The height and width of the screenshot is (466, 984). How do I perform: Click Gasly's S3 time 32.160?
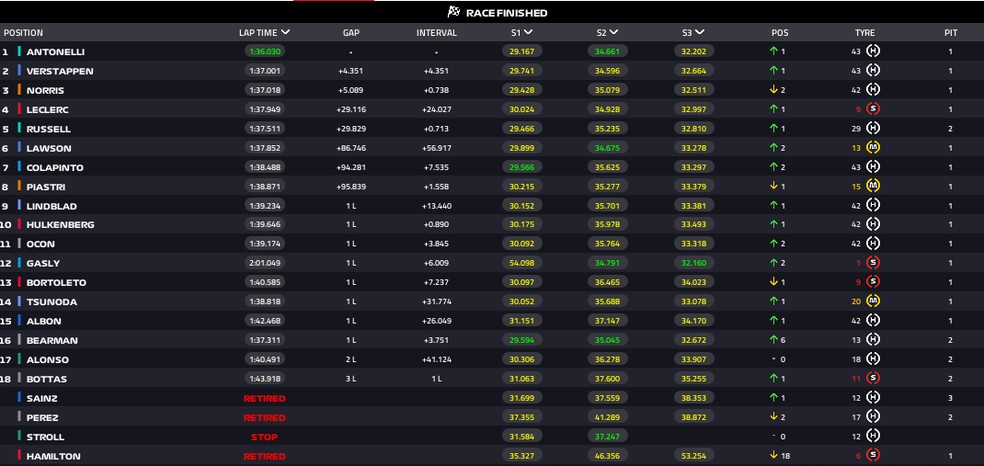click(x=693, y=263)
